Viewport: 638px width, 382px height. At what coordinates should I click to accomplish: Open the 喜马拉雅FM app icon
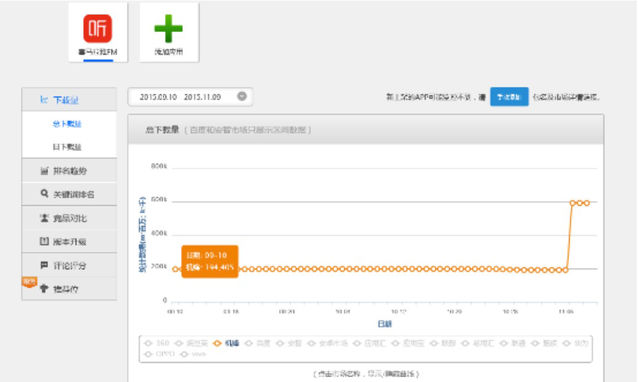pyautogui.click(x=98, y=28)
